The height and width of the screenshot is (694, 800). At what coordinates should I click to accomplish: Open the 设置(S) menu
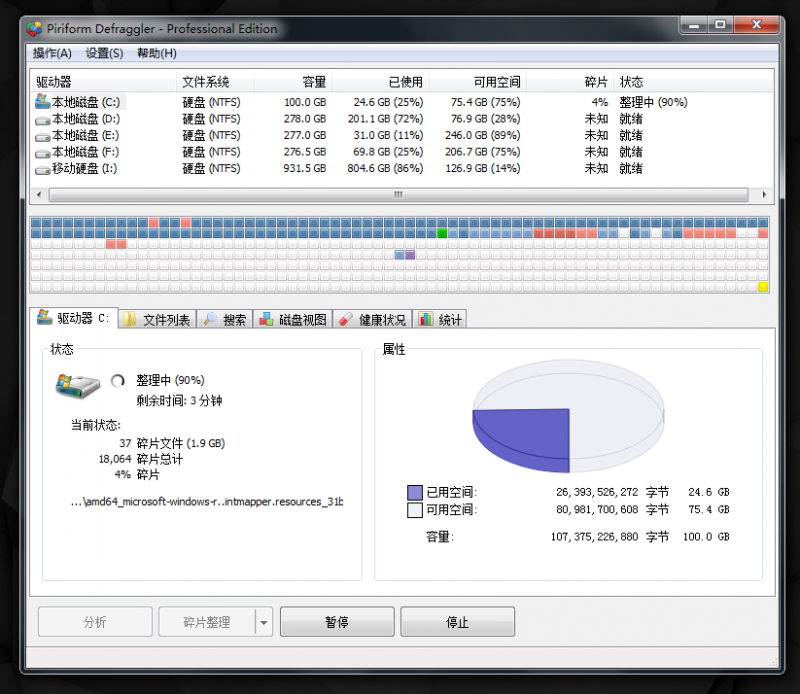coord(104,53)
